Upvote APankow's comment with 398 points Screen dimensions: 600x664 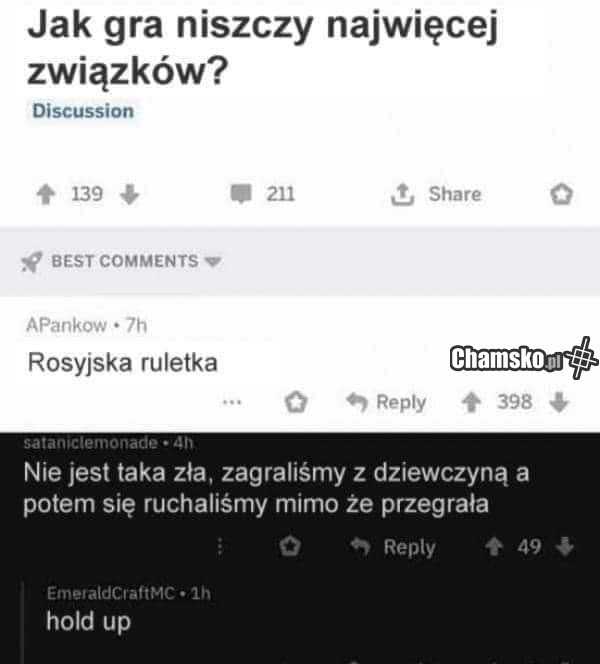(471, 402)
